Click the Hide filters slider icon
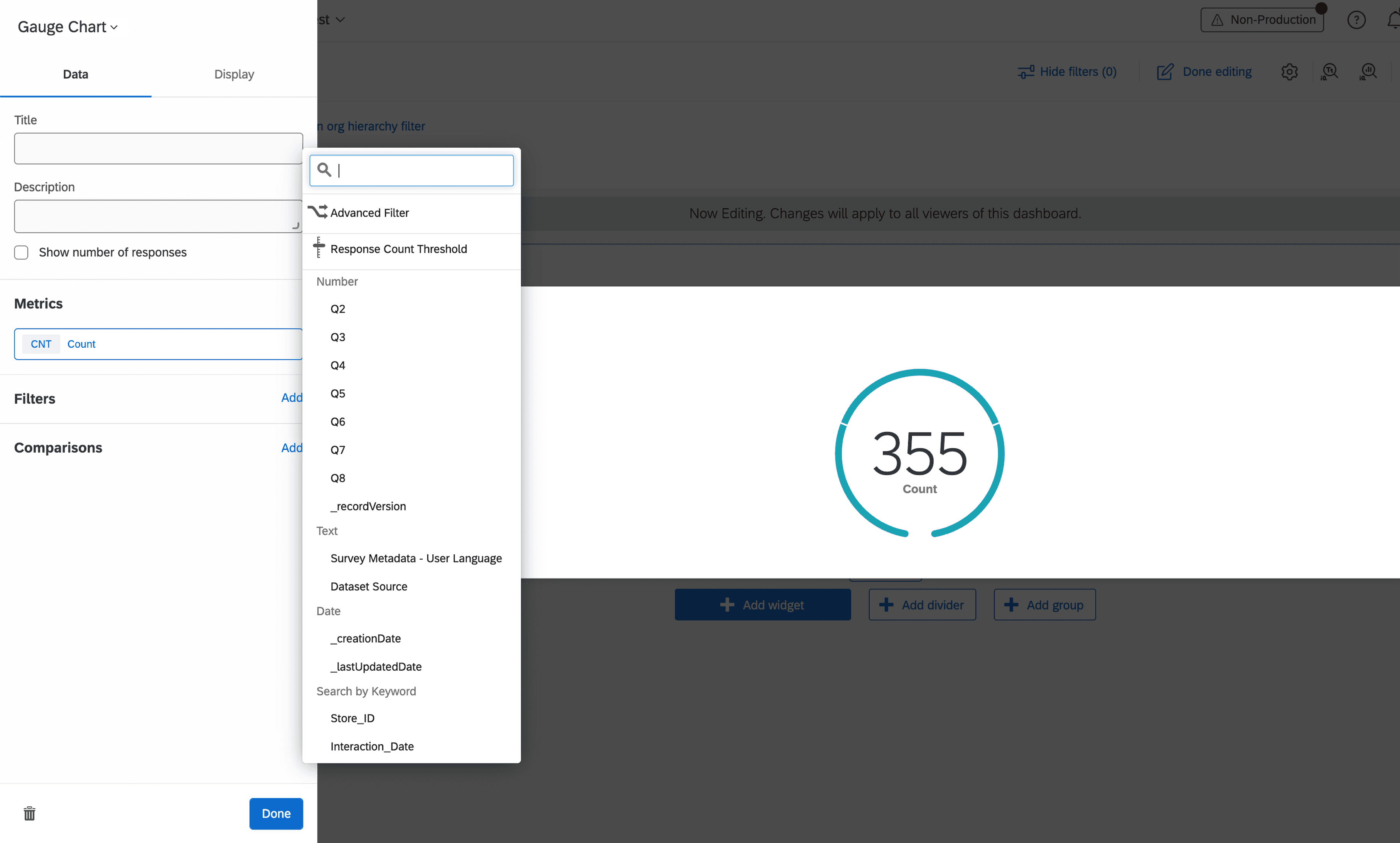Viewport: 1400px width, 843px height. pyautogui.click(x=1026, y=72)
